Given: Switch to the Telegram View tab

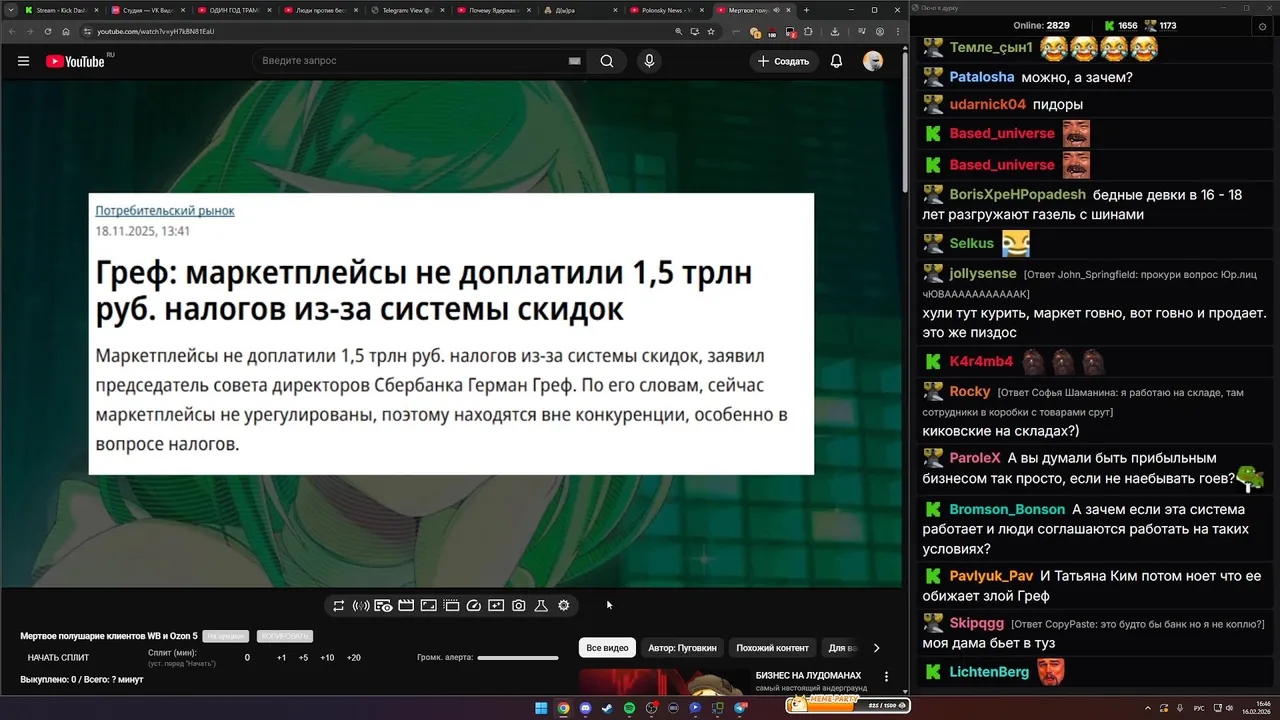Looking at the screenshot, I should click(x=406, y=10).
